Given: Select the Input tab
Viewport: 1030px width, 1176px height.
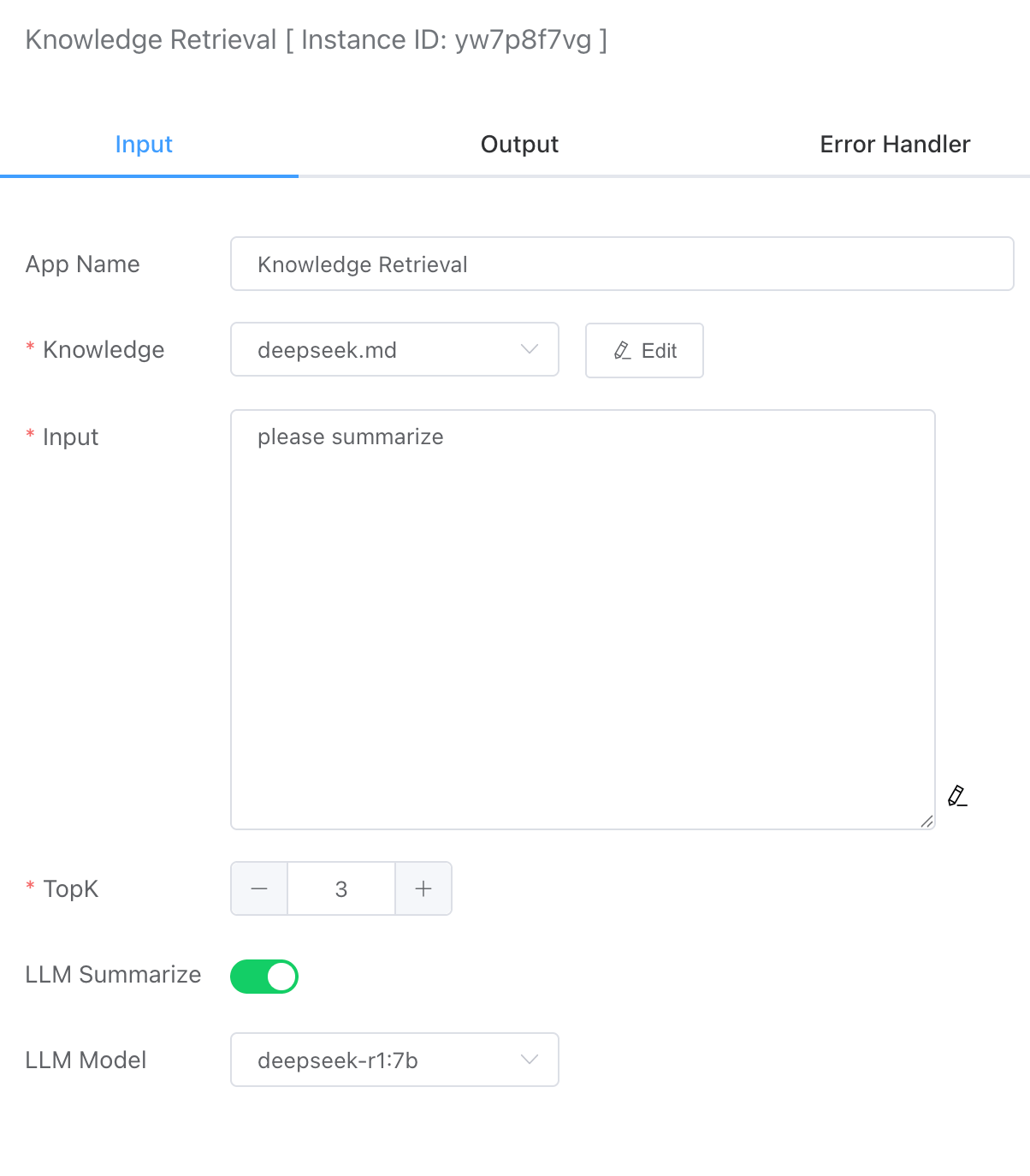Looking at the screenshot, I should (144, 144).
